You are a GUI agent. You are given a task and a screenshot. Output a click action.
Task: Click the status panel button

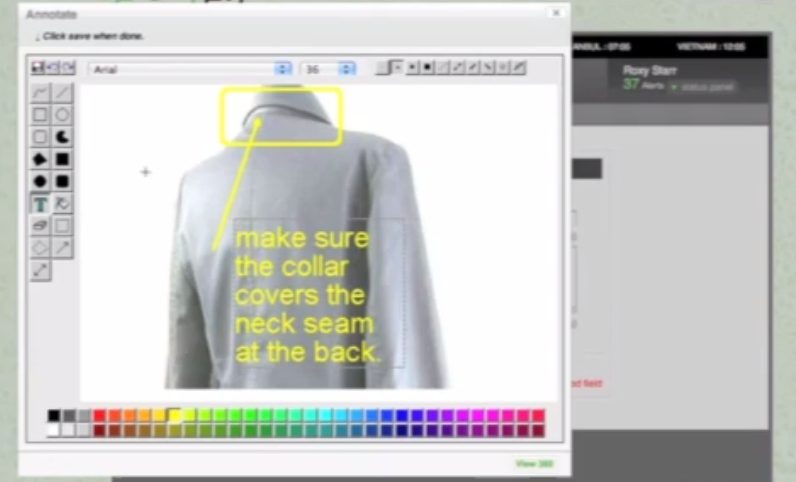[702, 87]
